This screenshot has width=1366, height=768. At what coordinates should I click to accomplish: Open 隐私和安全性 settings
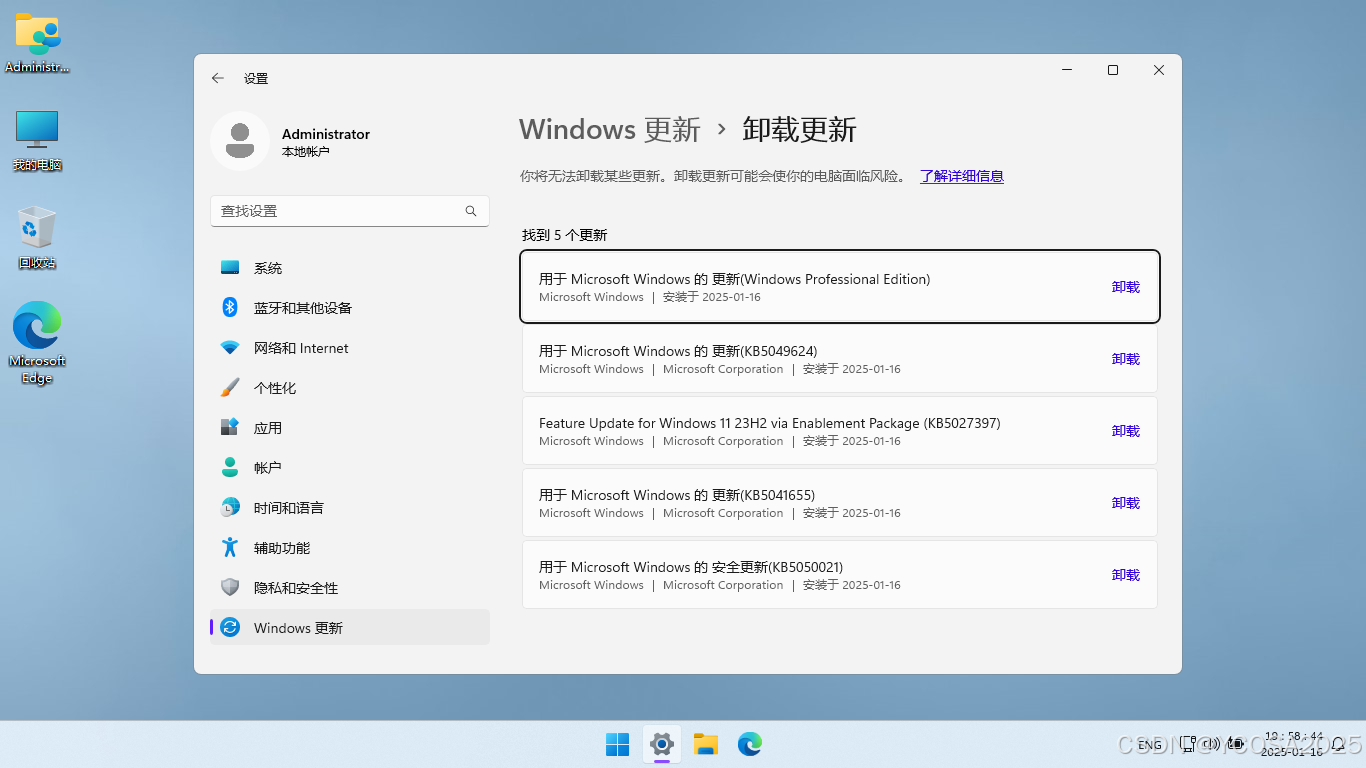tap(350, 588)
